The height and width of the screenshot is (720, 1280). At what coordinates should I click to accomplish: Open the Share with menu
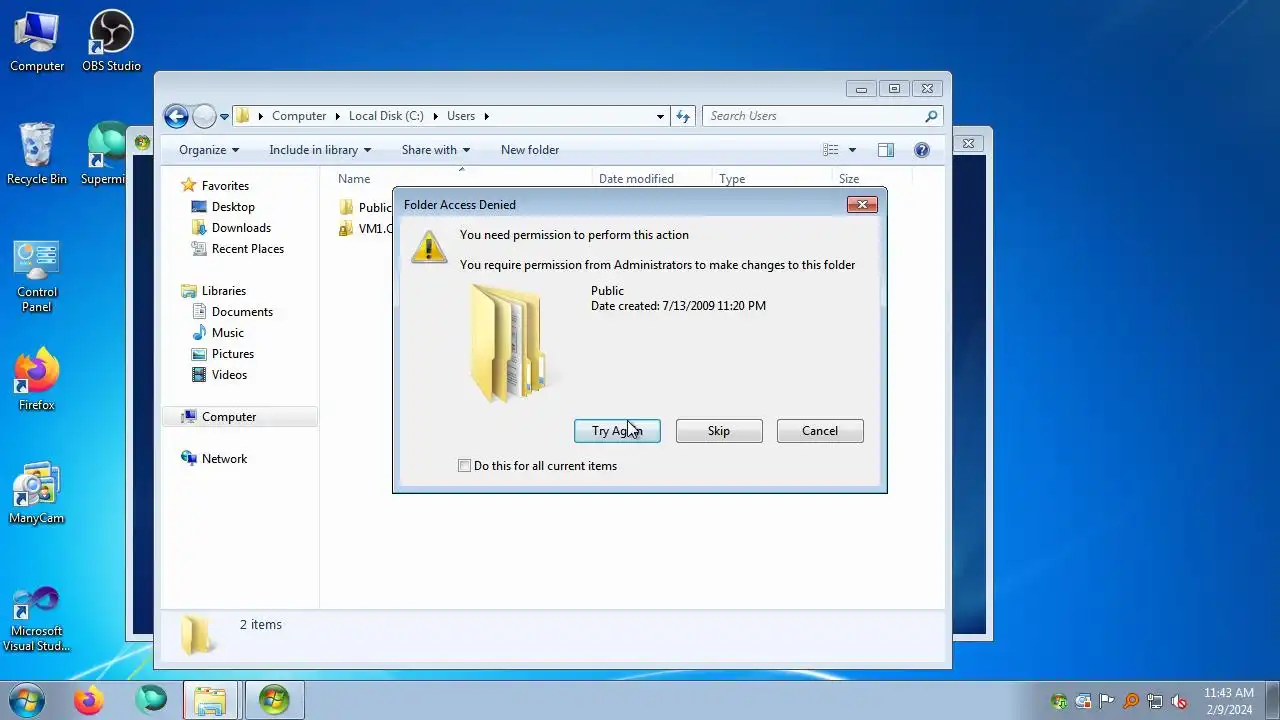point(435,150)
